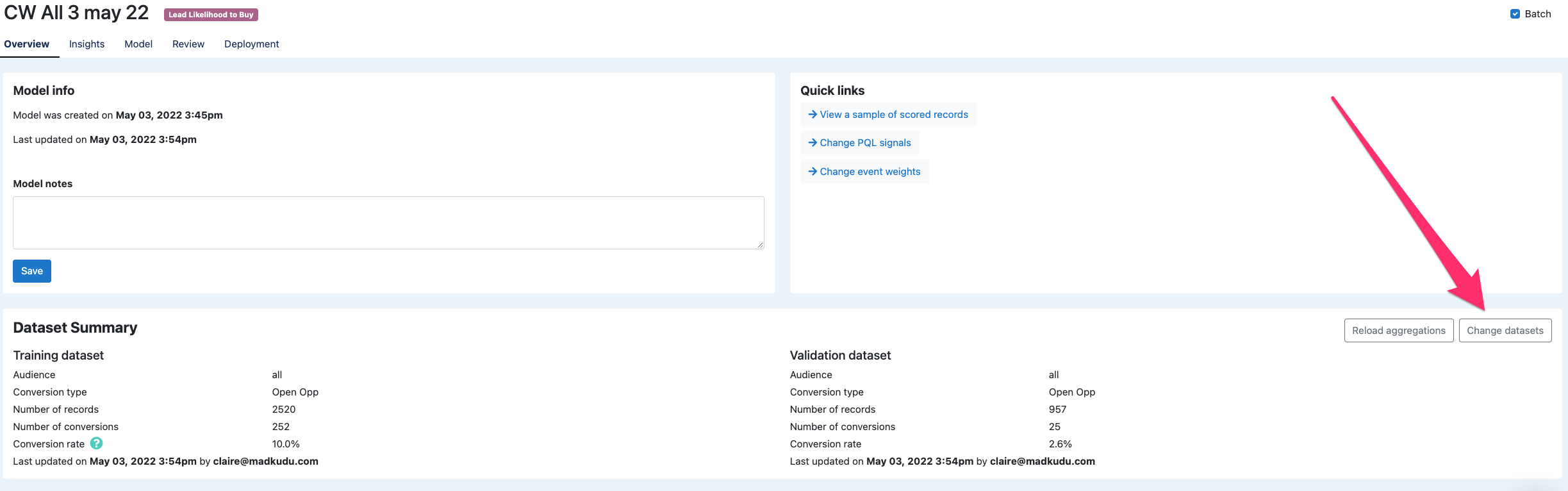Follow the Change PQL signals link
The width and height of the screenshot is (1568, 491).
pos(865,142)
